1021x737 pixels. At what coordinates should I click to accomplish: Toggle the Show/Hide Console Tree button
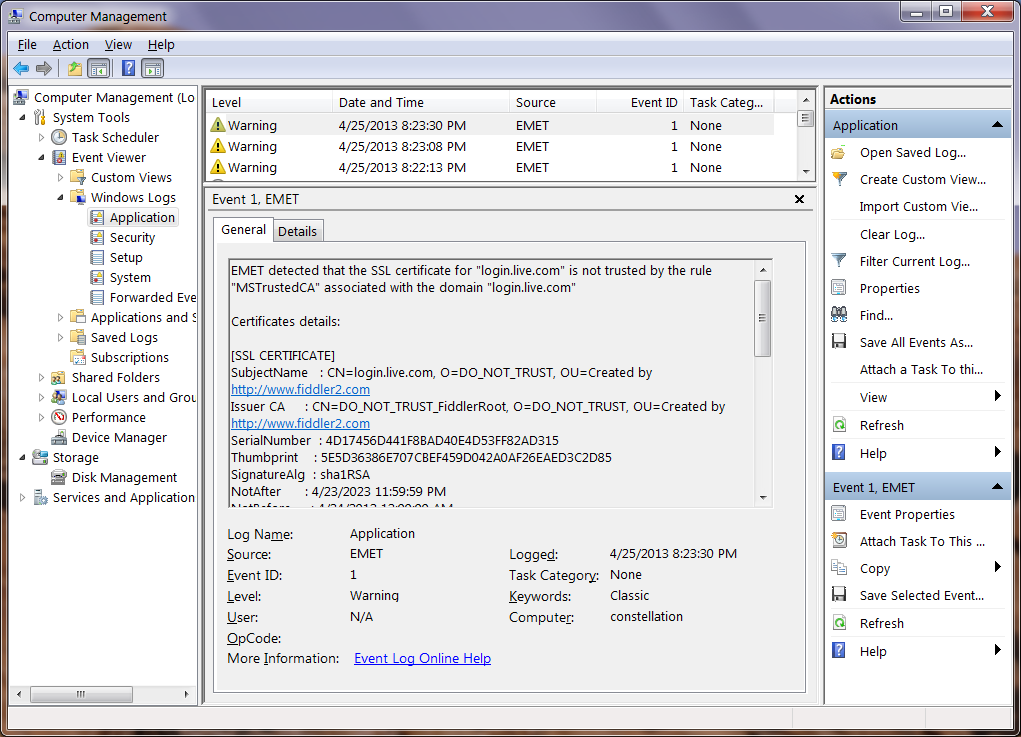click(98, 69)
